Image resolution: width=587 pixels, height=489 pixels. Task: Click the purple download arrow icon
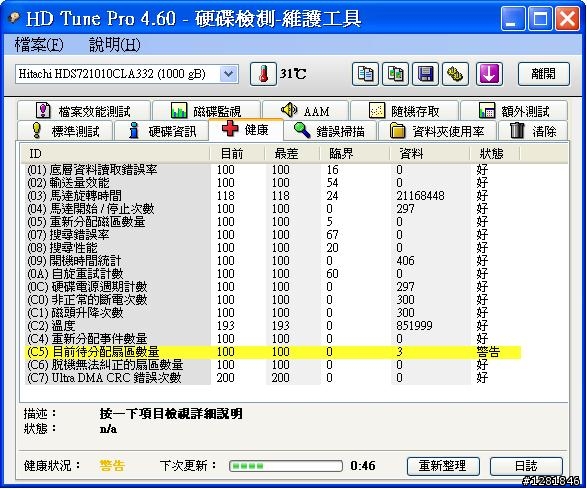pyautogui.click(x=489, y=74)
